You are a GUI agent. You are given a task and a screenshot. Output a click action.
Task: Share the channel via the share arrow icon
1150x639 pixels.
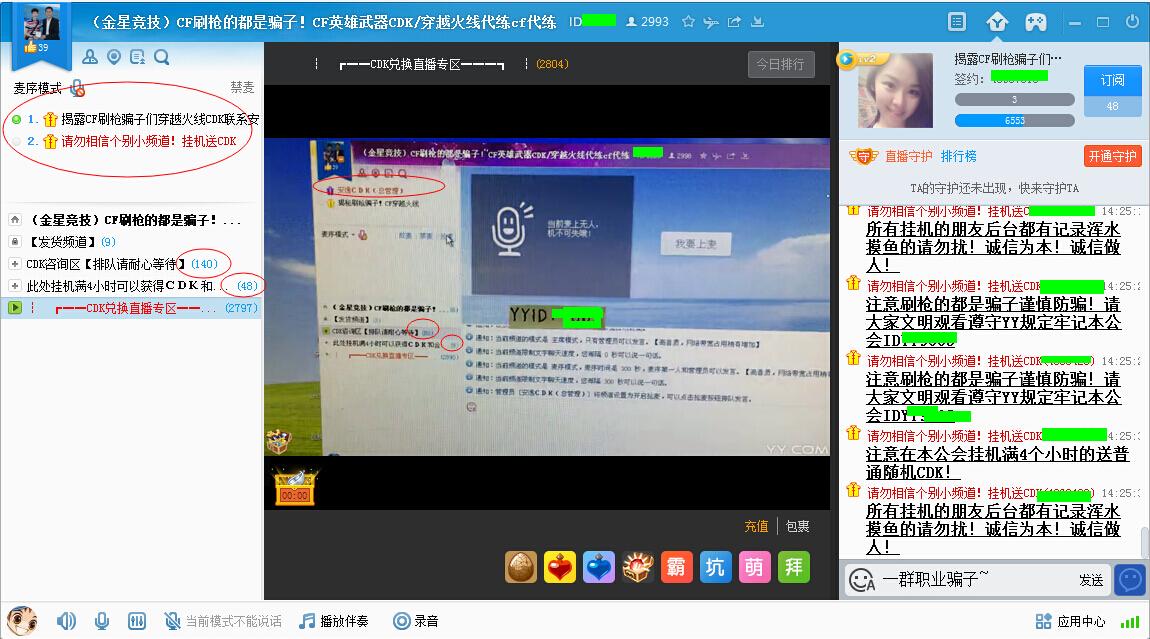[734, 22]
